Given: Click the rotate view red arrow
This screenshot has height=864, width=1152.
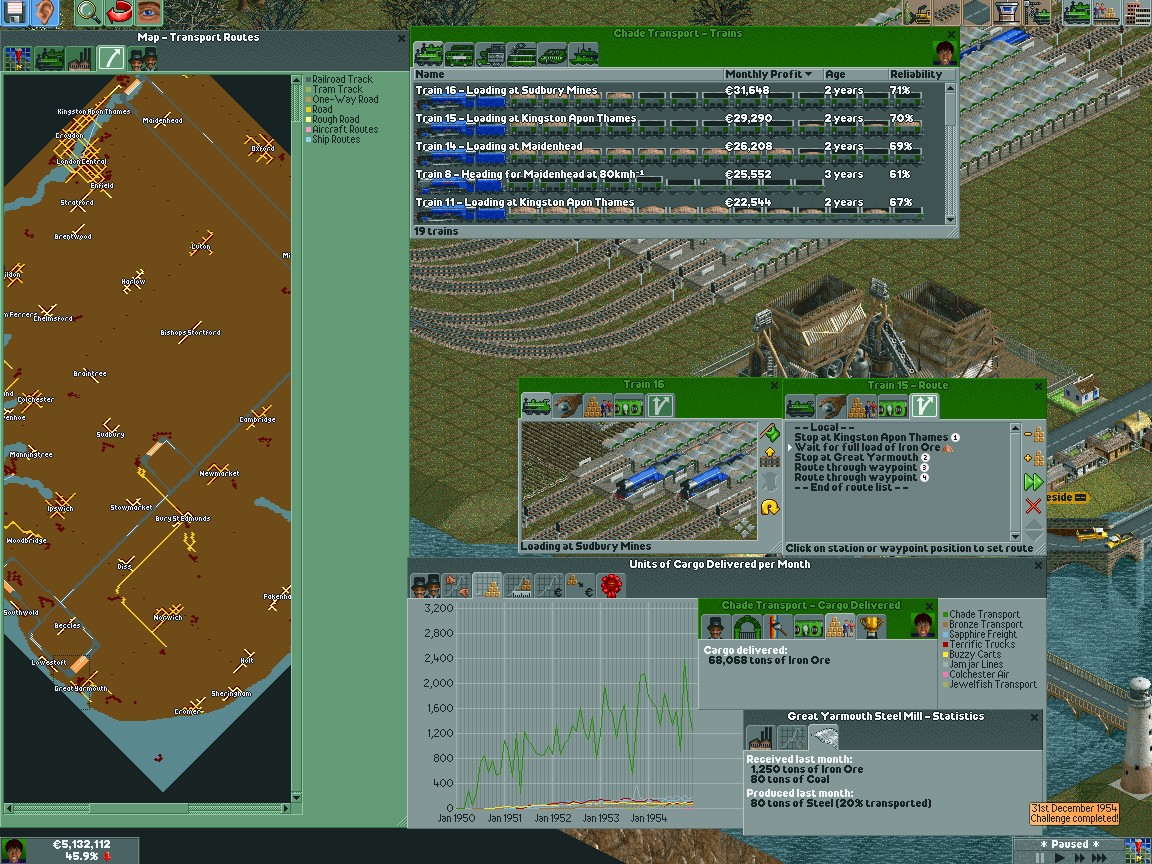Looking at the screenshot, I should 118,12.
